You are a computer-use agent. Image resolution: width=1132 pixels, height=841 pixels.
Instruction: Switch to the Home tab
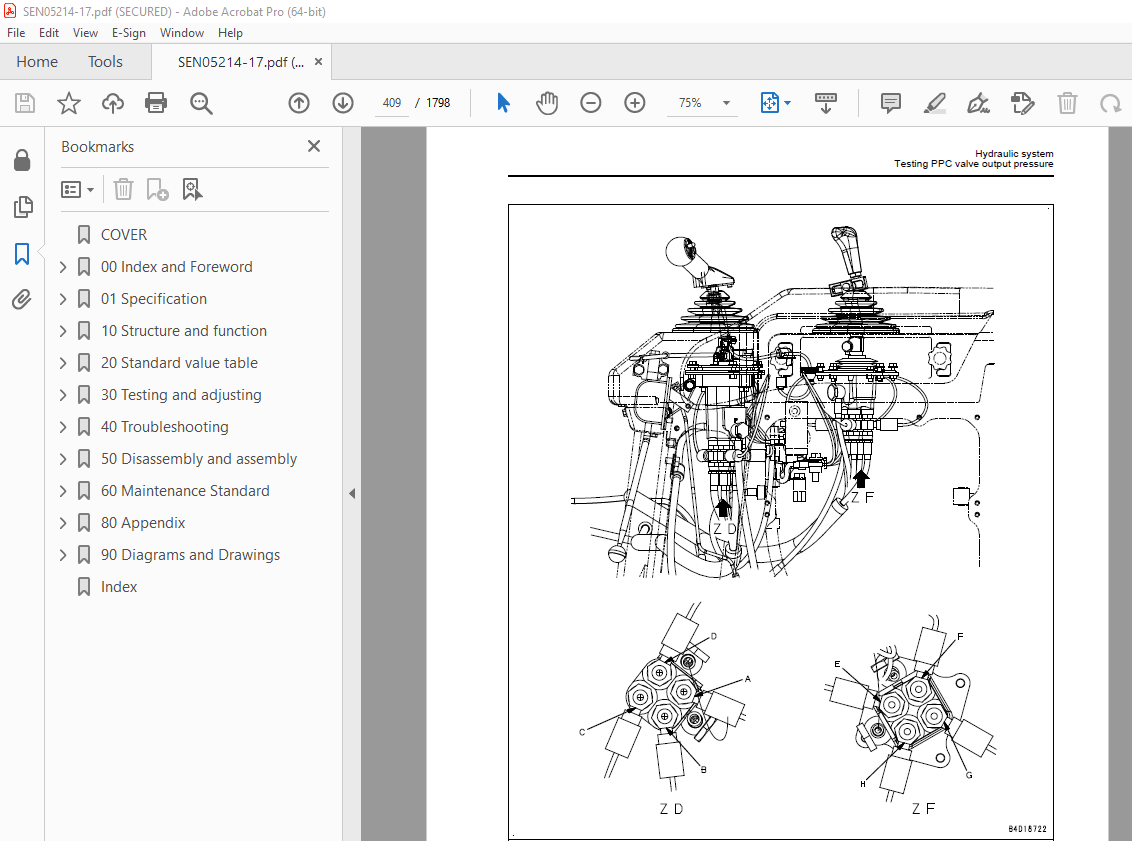point(37,62)
